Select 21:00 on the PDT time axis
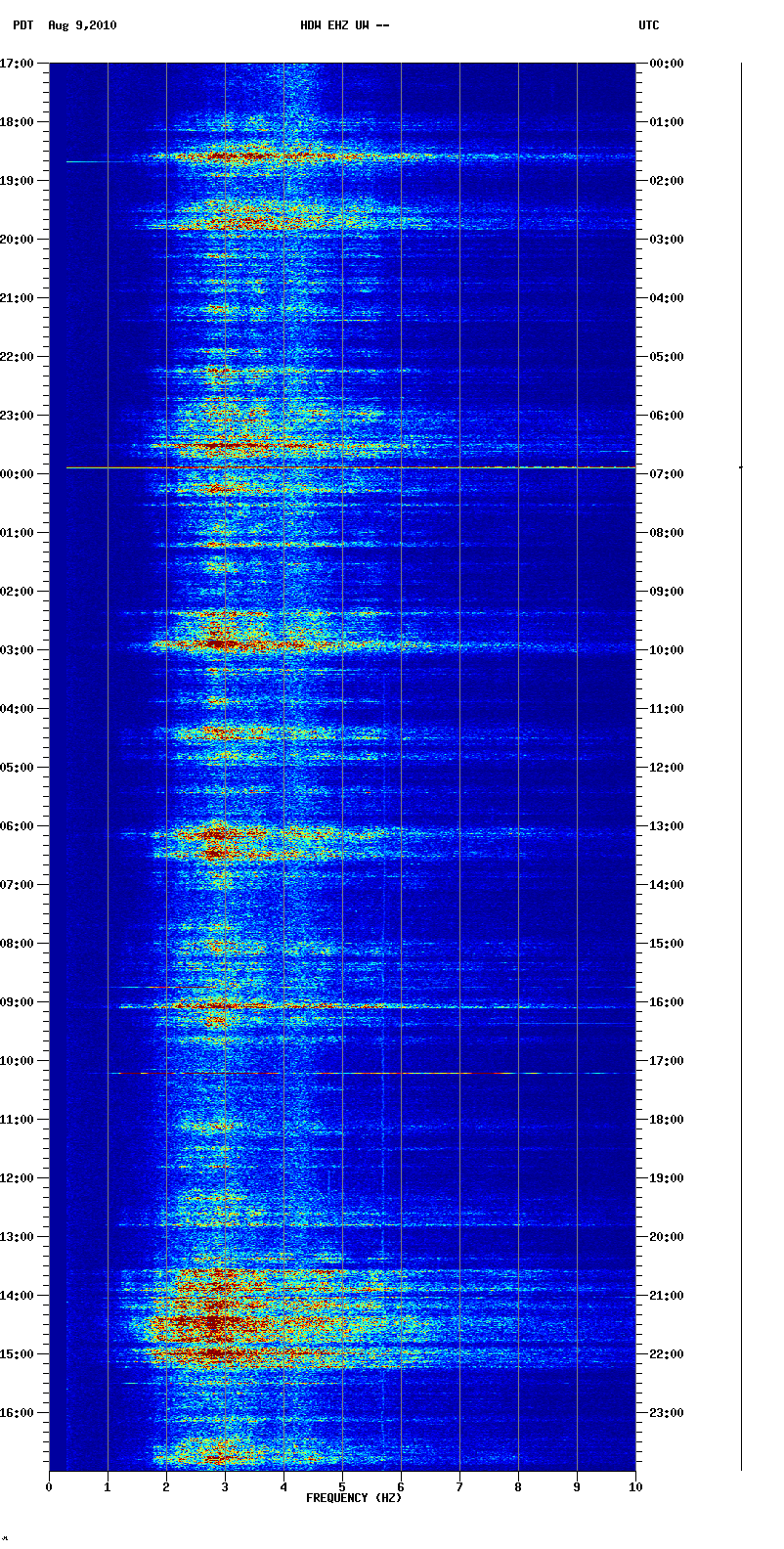784x1549 pixels. click(17, 298)
